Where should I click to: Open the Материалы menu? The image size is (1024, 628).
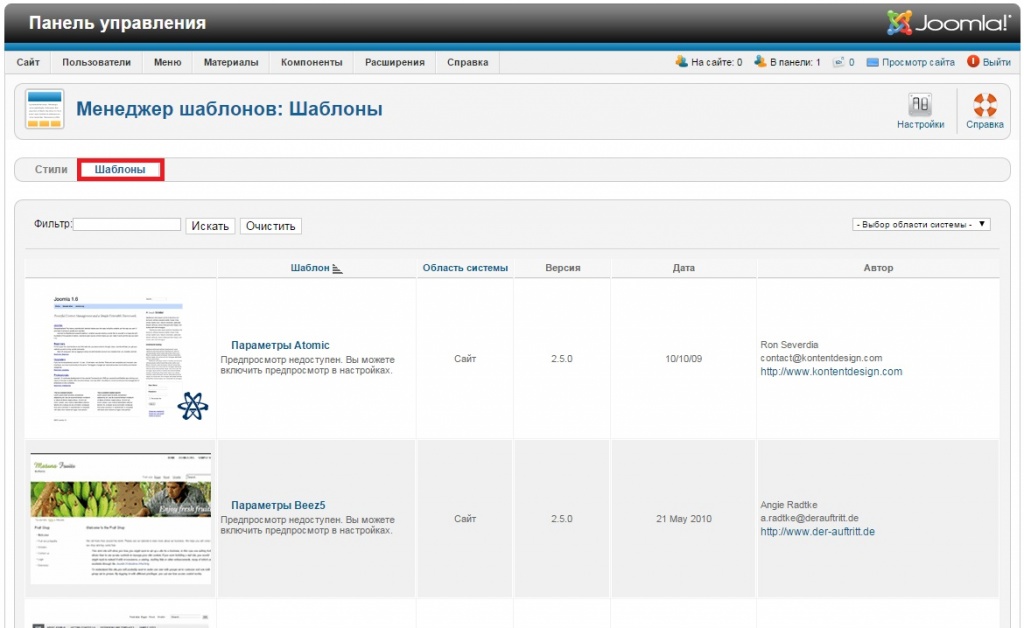click(231, 62)
